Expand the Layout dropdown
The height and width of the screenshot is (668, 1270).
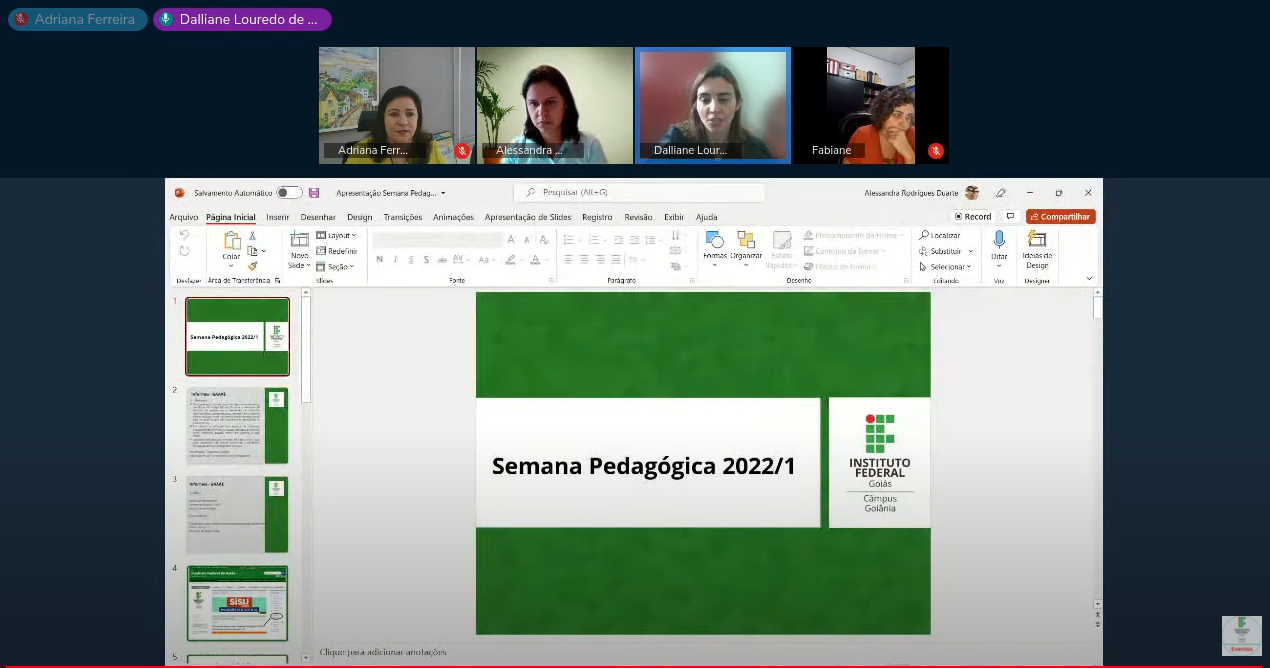[x=337, y=236]
